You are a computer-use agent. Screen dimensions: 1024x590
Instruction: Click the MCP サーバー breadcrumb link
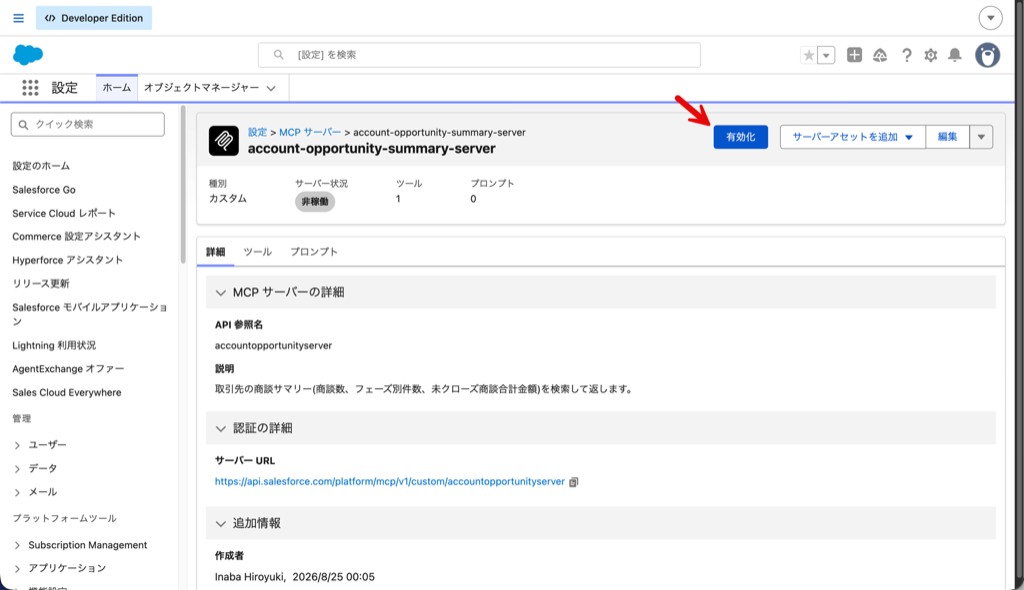tap(310, 132)
